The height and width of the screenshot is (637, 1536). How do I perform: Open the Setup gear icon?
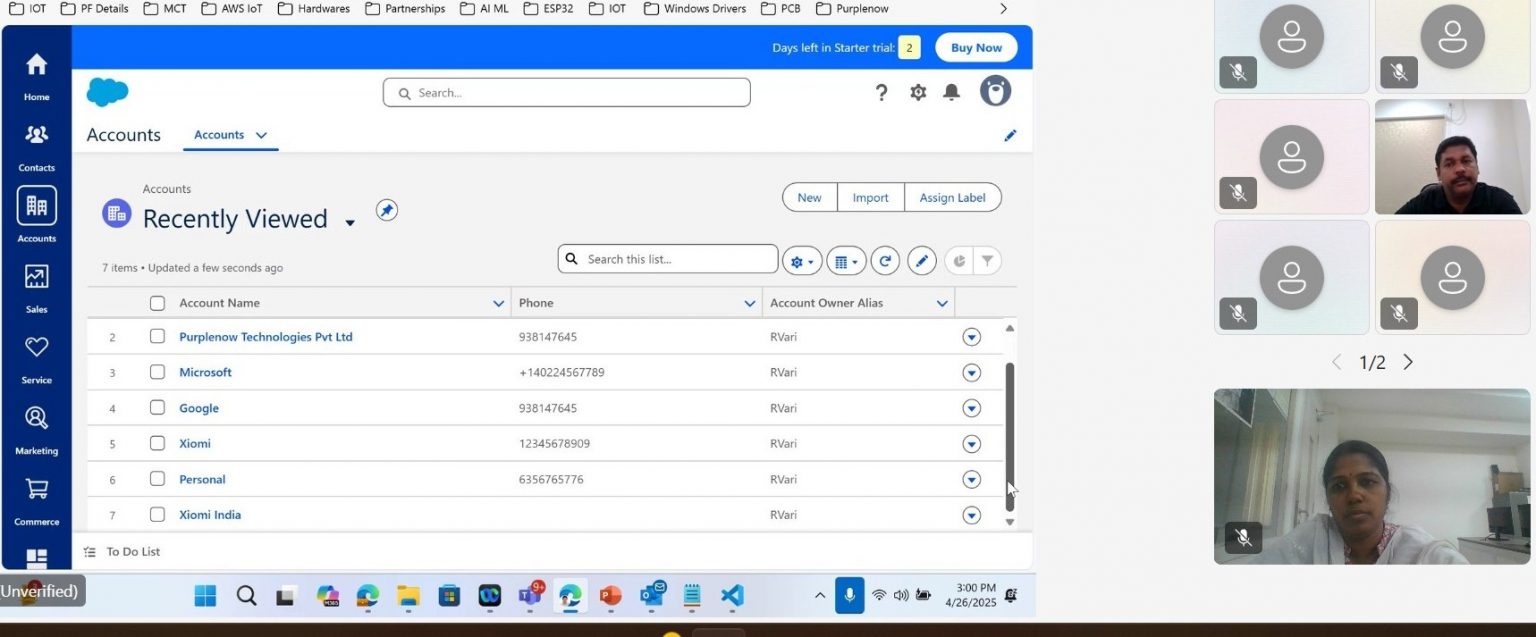tap(918, 92)
